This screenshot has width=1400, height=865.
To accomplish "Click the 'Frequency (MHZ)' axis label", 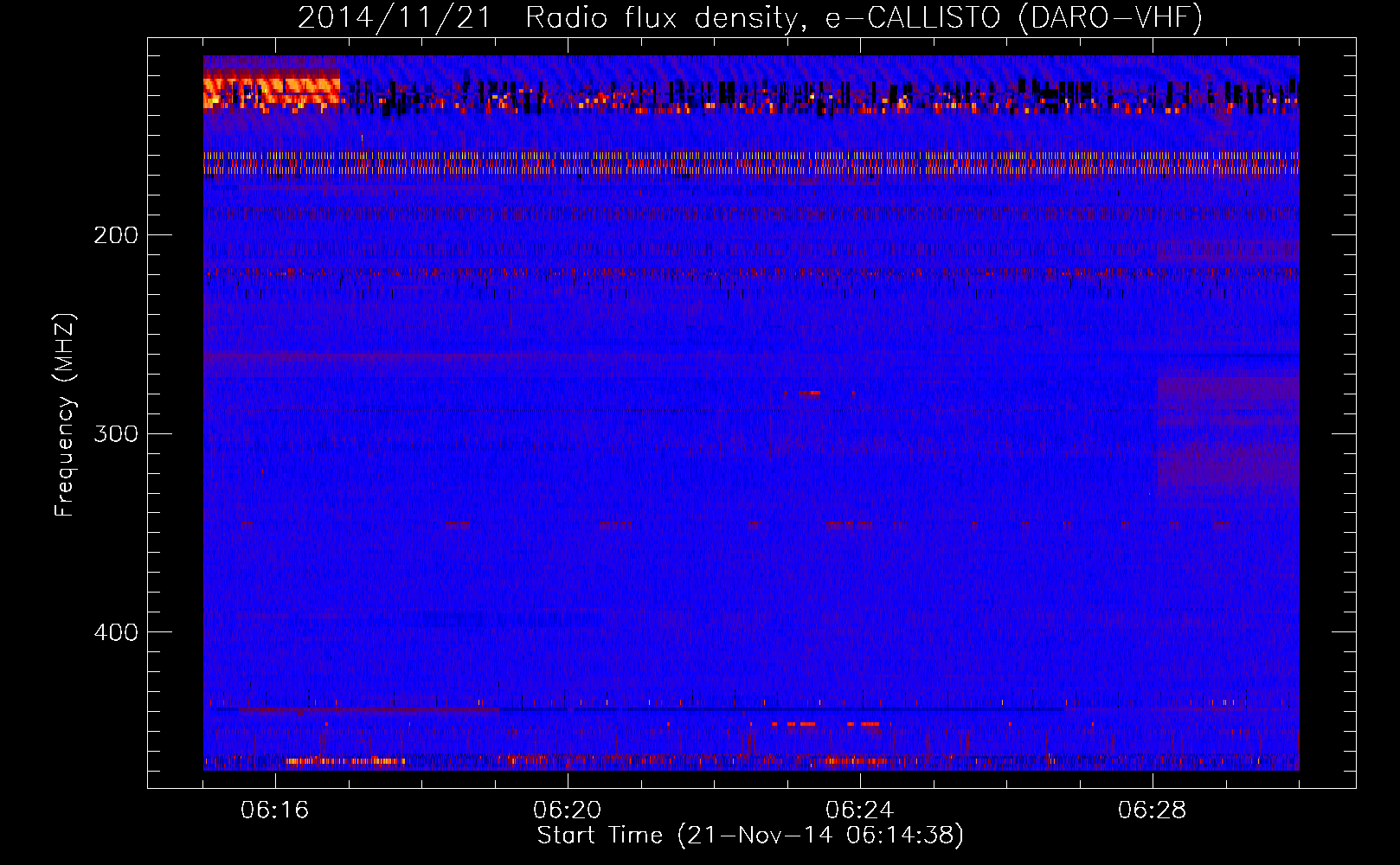I will pyautogui.click(x=65, y=414).
